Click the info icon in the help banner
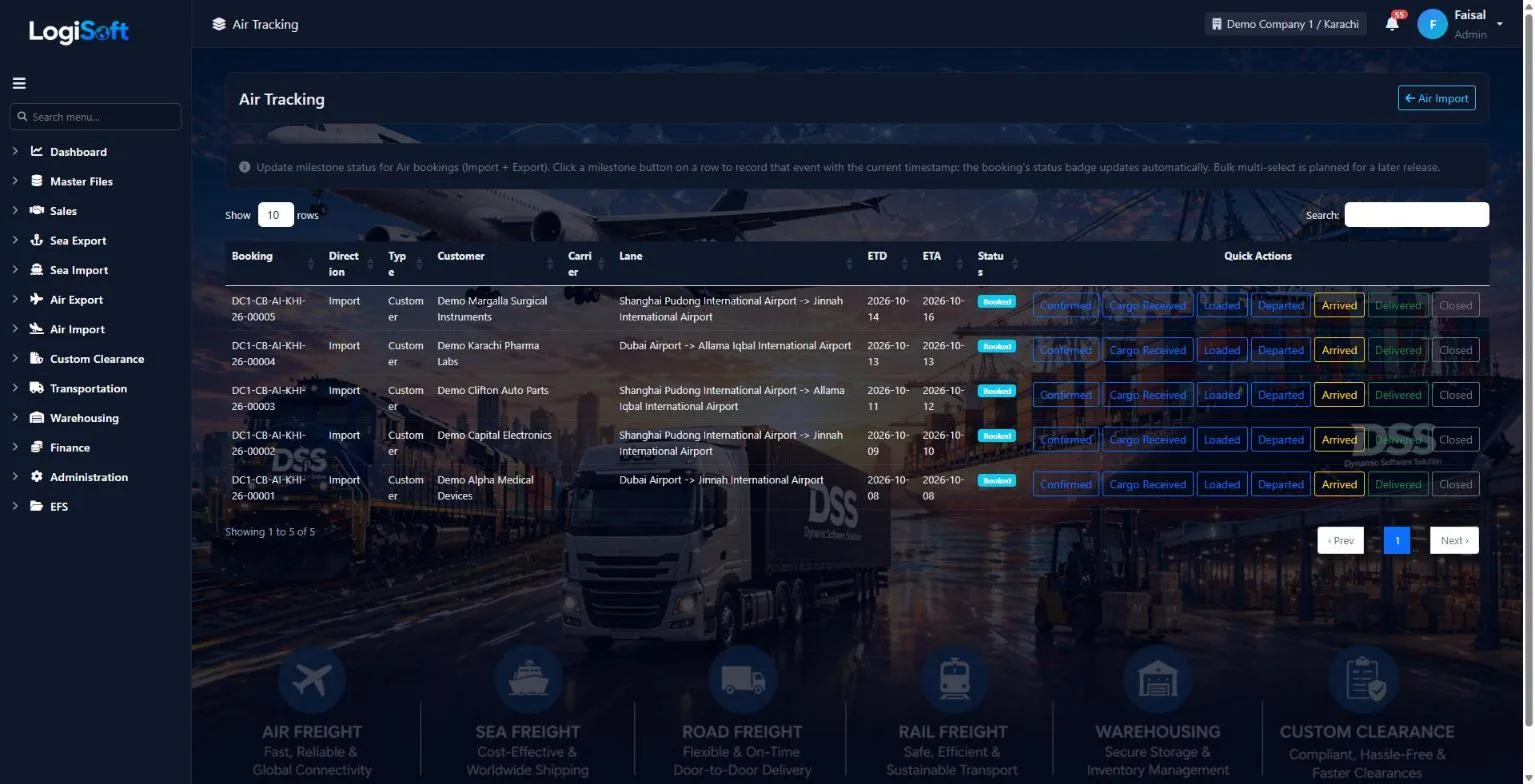The width and height of the screenshot is (1535, 784). [x=245, y=167]
